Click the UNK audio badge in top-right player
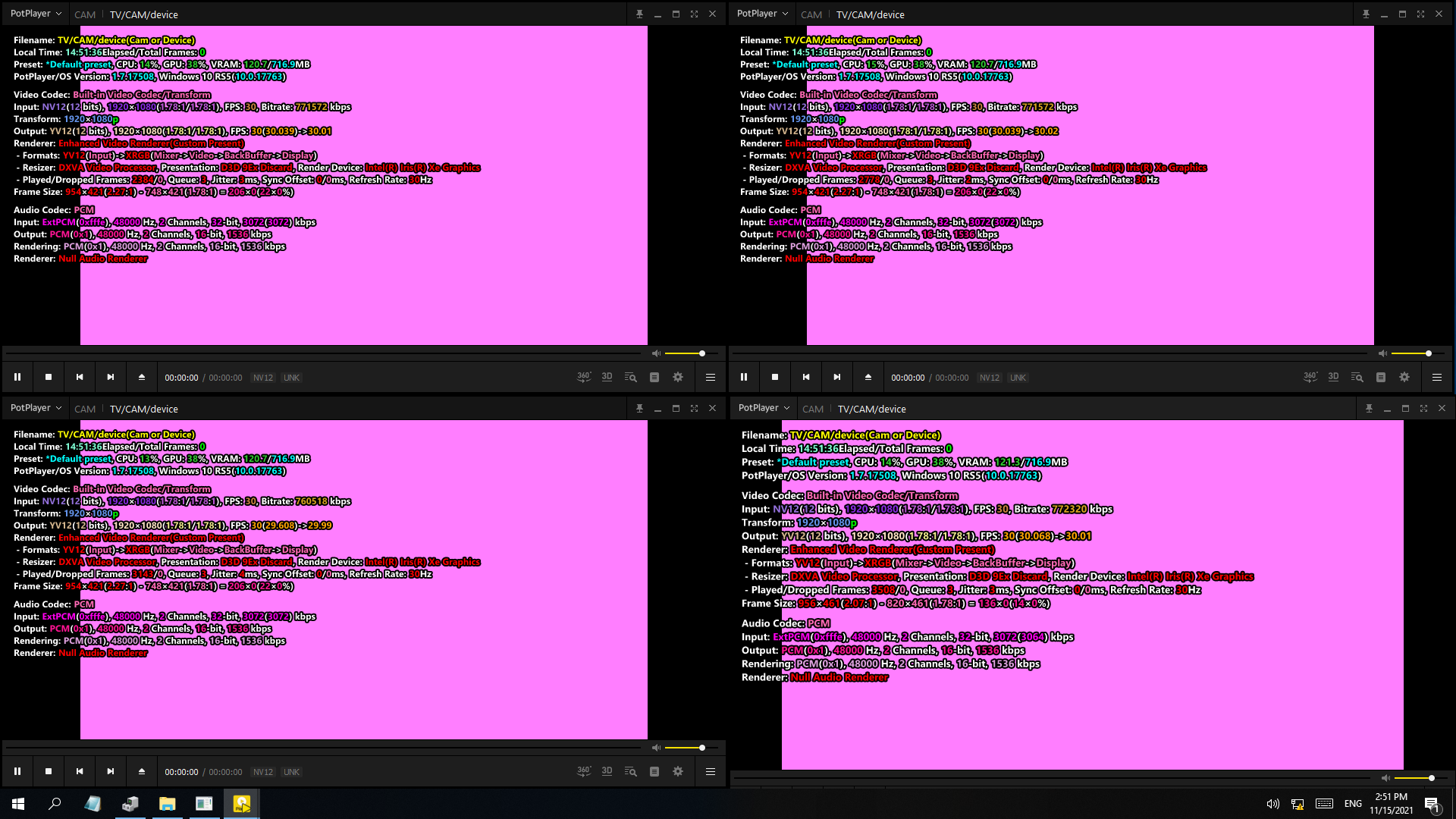The width and height of the screenshot is (1456, 819). tap(1018, 378)
